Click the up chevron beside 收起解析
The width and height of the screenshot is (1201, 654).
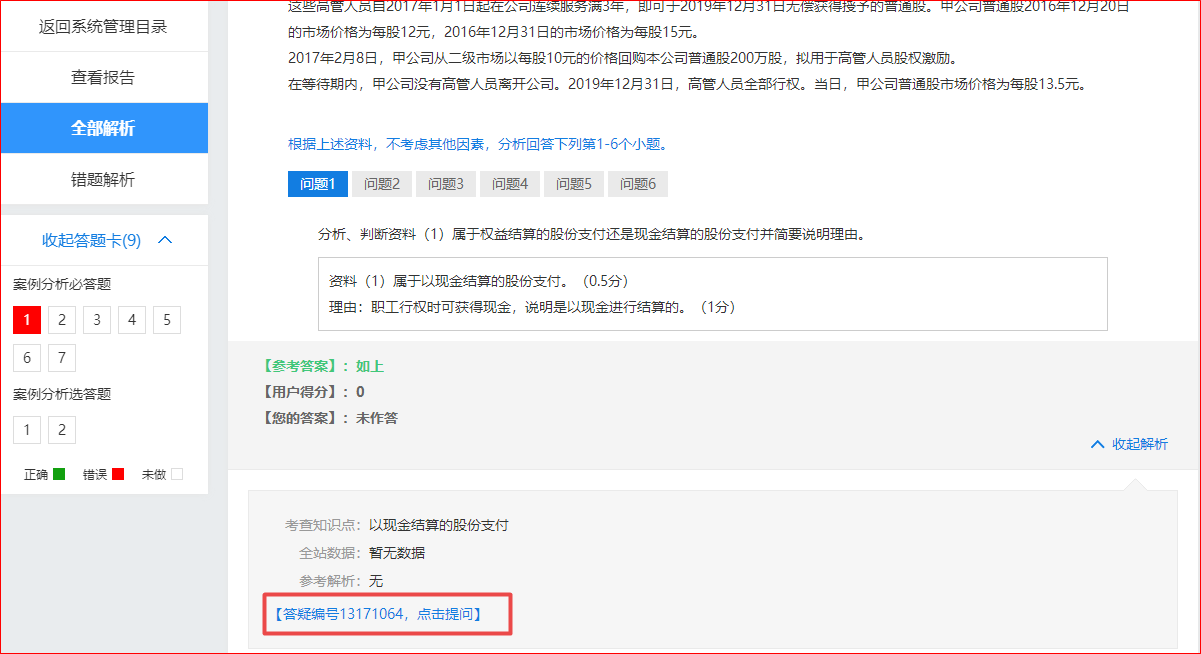[x=1098, y=444]
